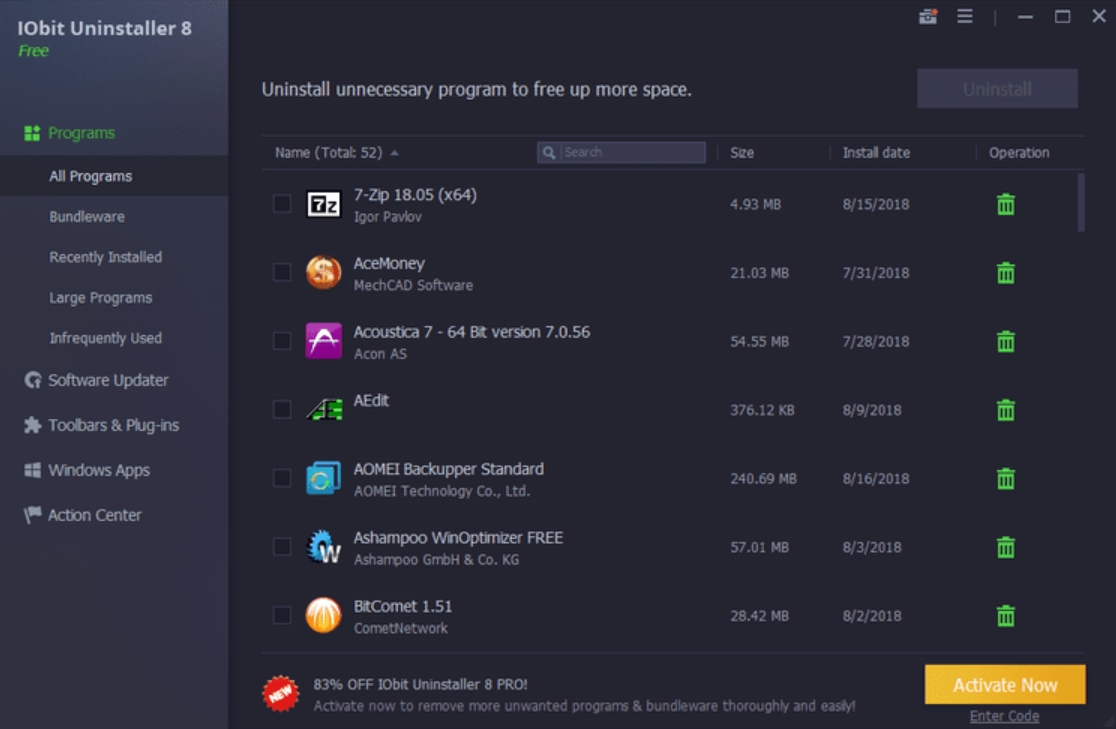Click trash icon for Acoustica 7

tap(1005, 342)
